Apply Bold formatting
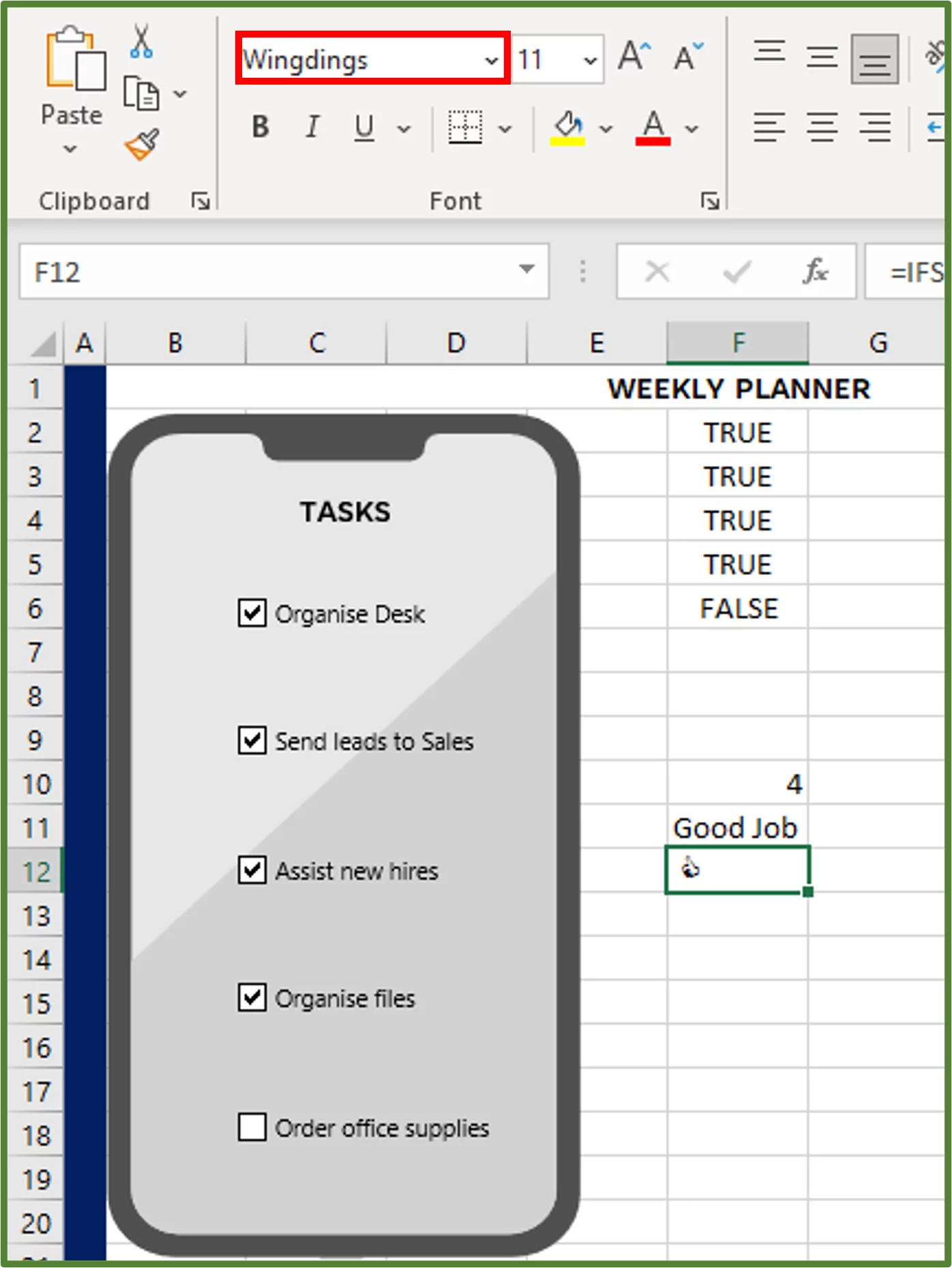 (x=259, y=127)
